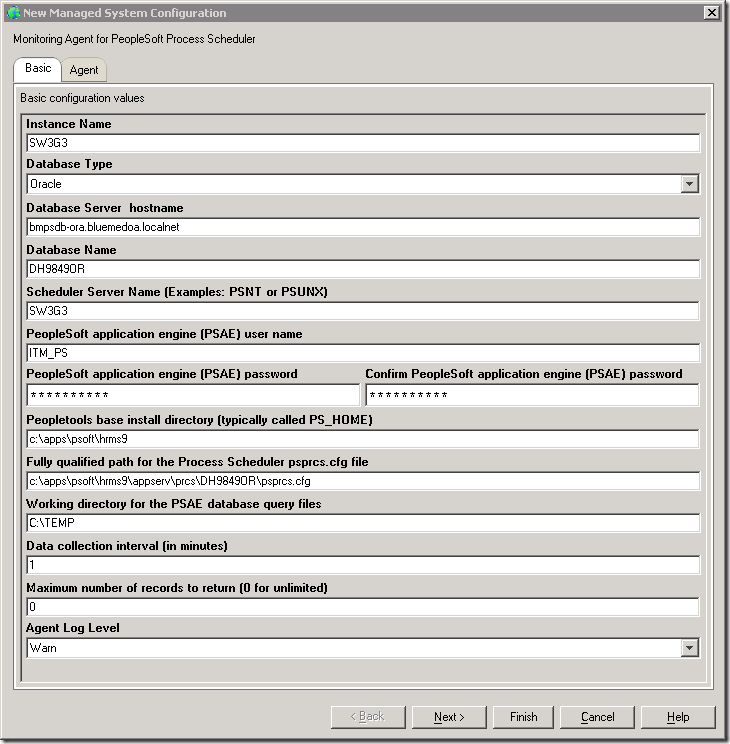Click the Next button
This screenshot has width=730, height=744.
click(x=449, y=717)
